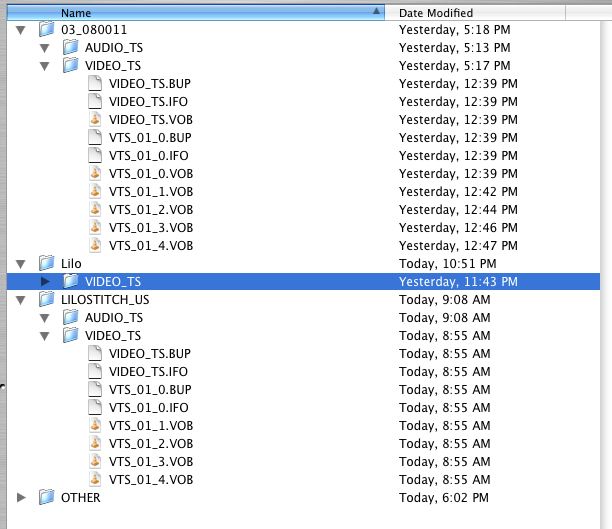The width and height of the screenshot is (612, 529).
Task: Click the date Yesterday, 5:18 PM
Action: coord(455,30)
